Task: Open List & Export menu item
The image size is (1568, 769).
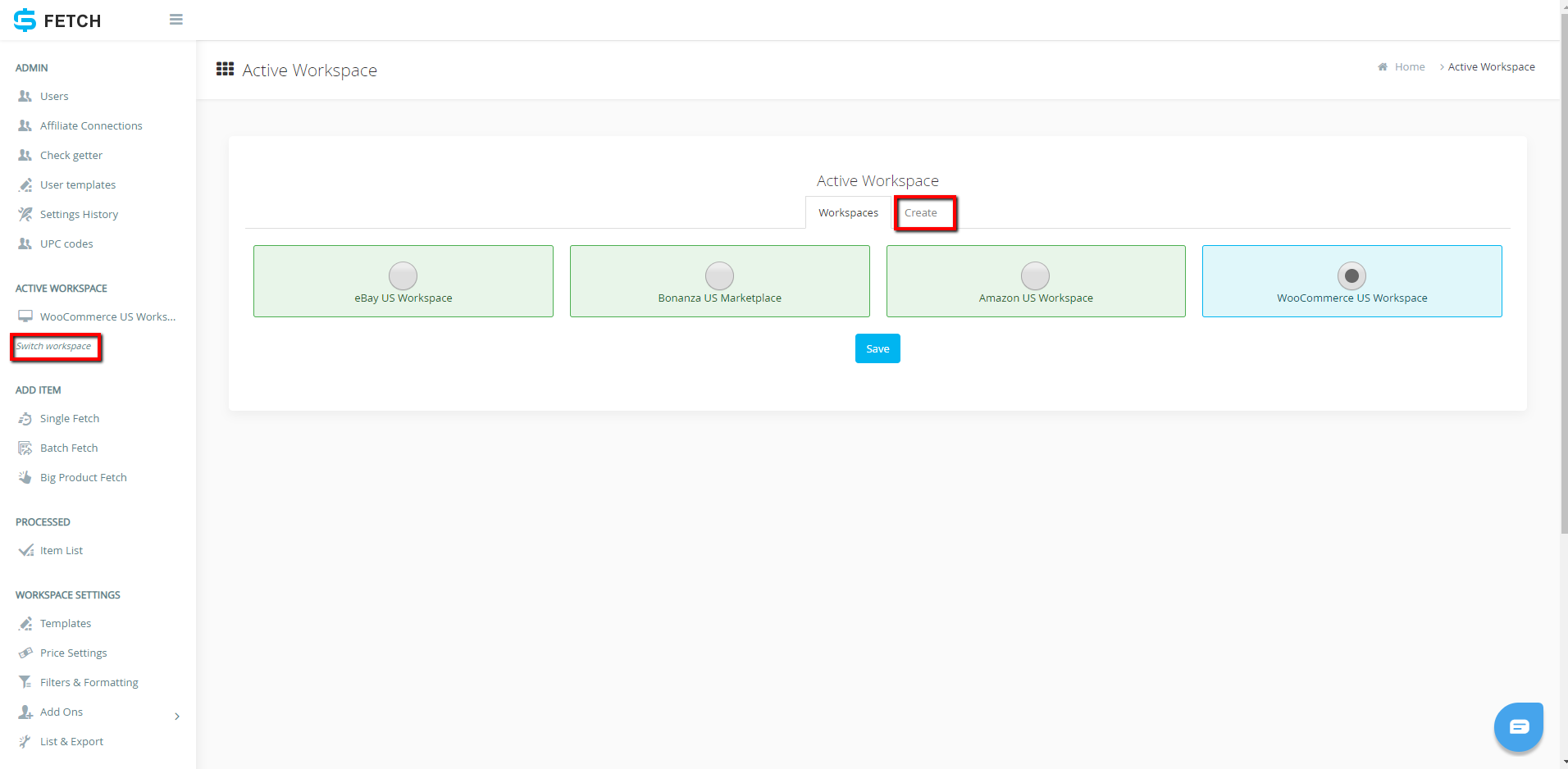Action: tap(71, 741)
